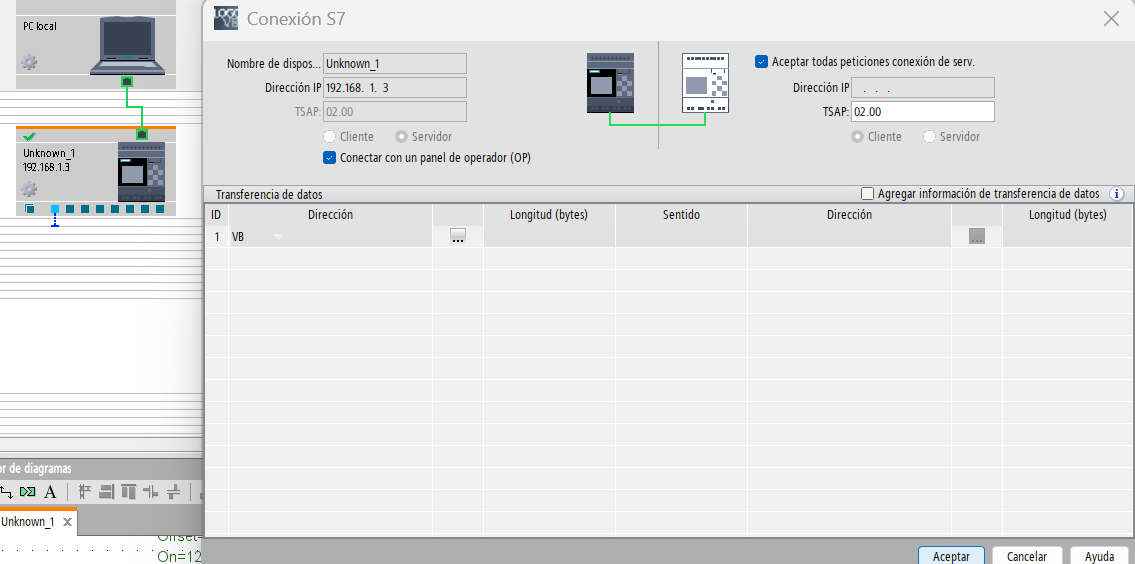Select the Unknown_1 LOGO device image
The width and height of the screenshot is (1135, 564).
pyautogui.click(x=141, y=172)
